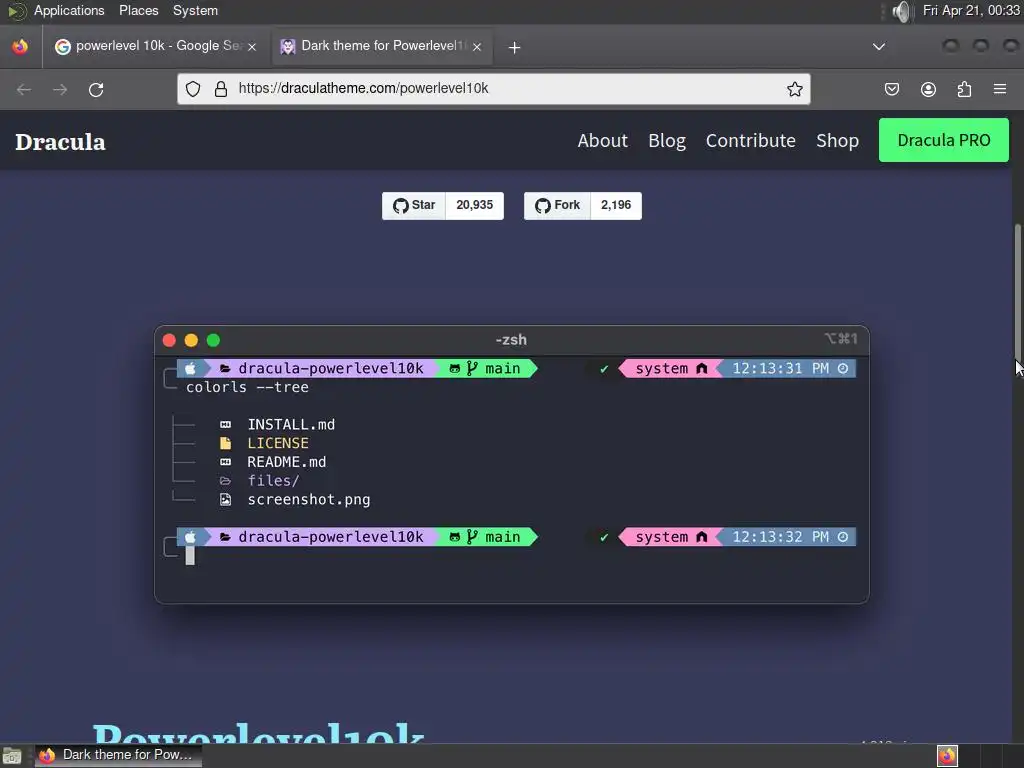This screenshot has width=1024, height=768.
Task: Click the volume speaker icon in panel
Action: click(901, 11)
